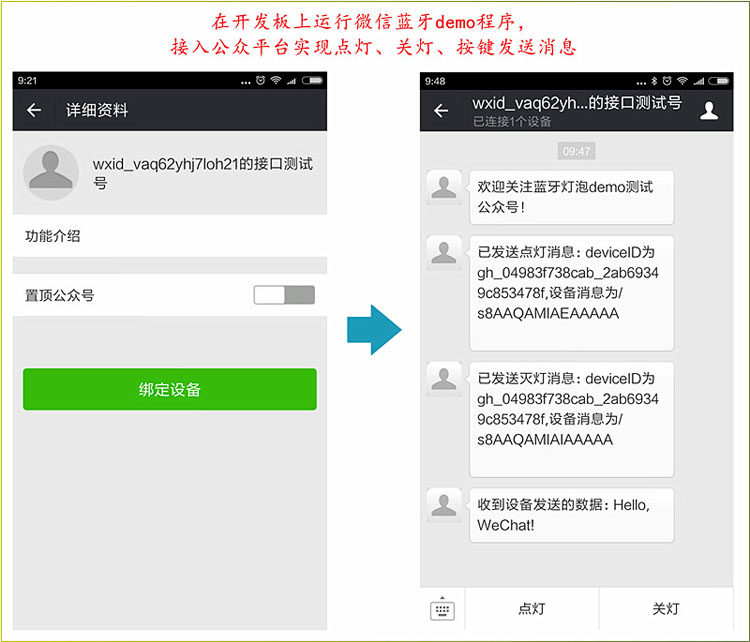
Task: Tap wxid_vaq62yh...的接口测试号 chat title
Action: [577, 103]
